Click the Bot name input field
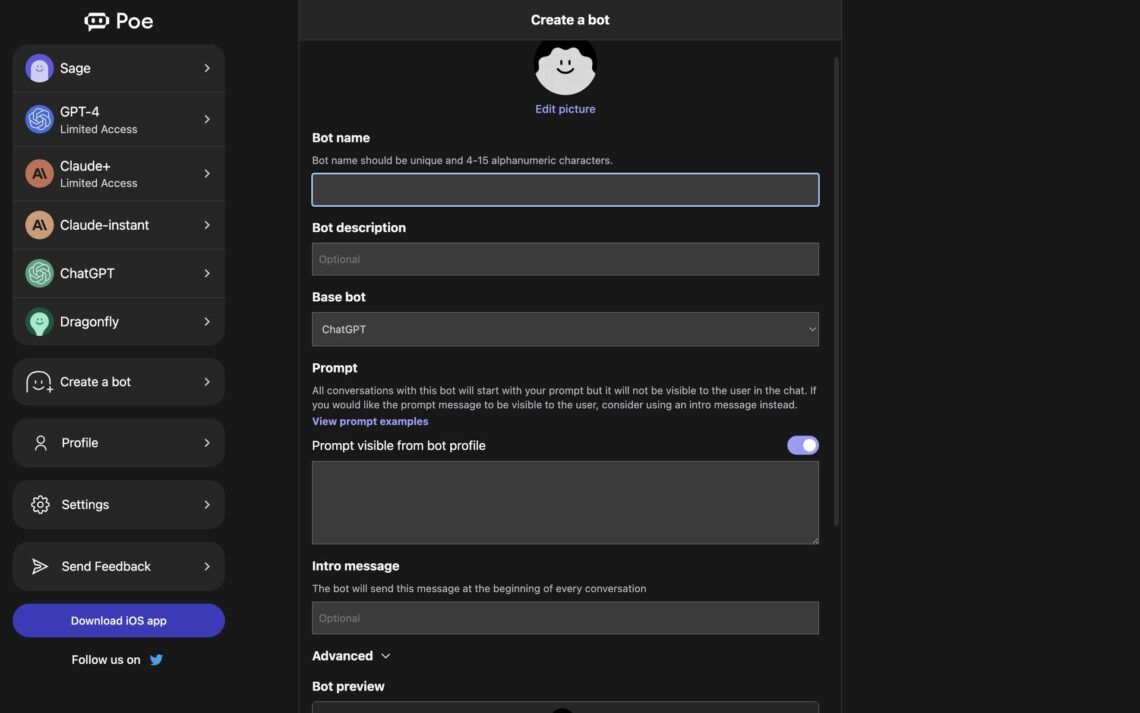The height and width of the screenshot is (713, 1140). 565,189
